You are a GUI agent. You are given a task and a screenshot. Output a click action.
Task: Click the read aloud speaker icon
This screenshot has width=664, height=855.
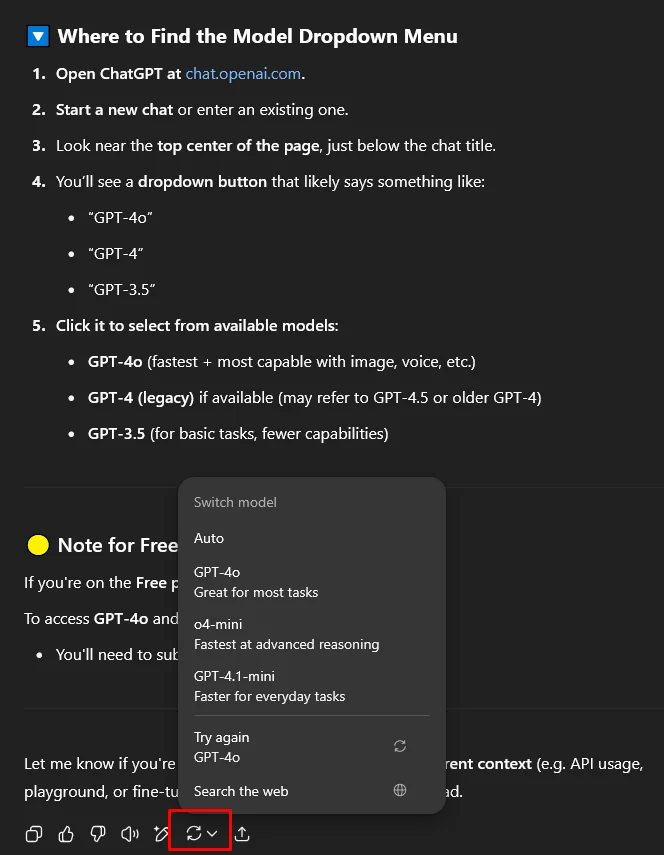point(129,834)
